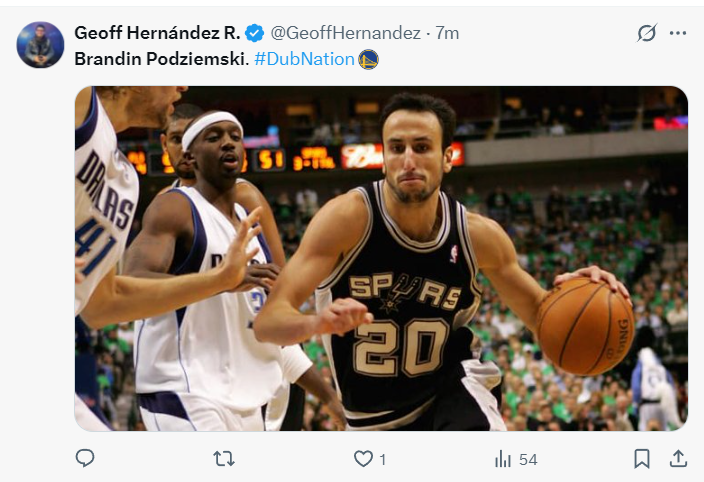
Task: Open the #DubNation hashtag
Action: pos(304,59)
